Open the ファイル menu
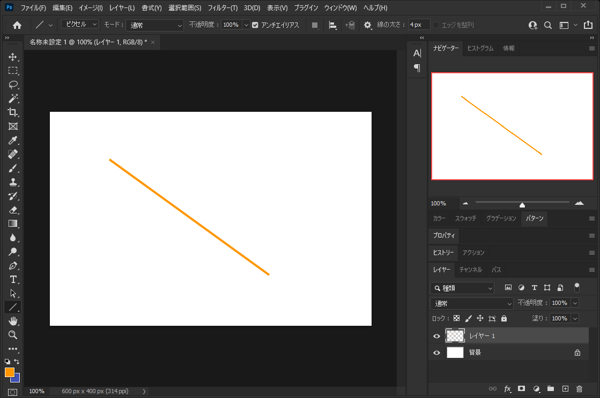This screenshot has height=398, width=600. point(33,8)
